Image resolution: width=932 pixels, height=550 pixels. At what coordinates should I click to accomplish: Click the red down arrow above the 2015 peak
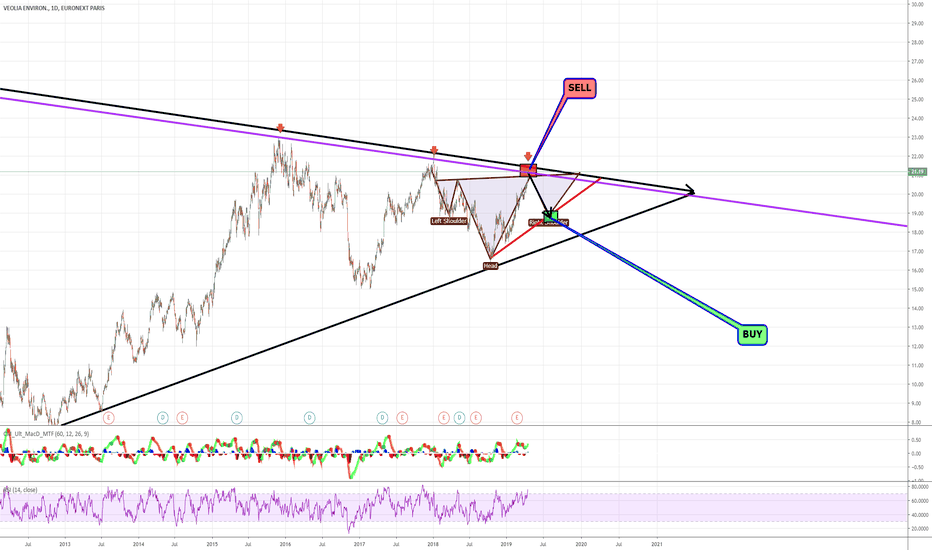click(281, 128)
